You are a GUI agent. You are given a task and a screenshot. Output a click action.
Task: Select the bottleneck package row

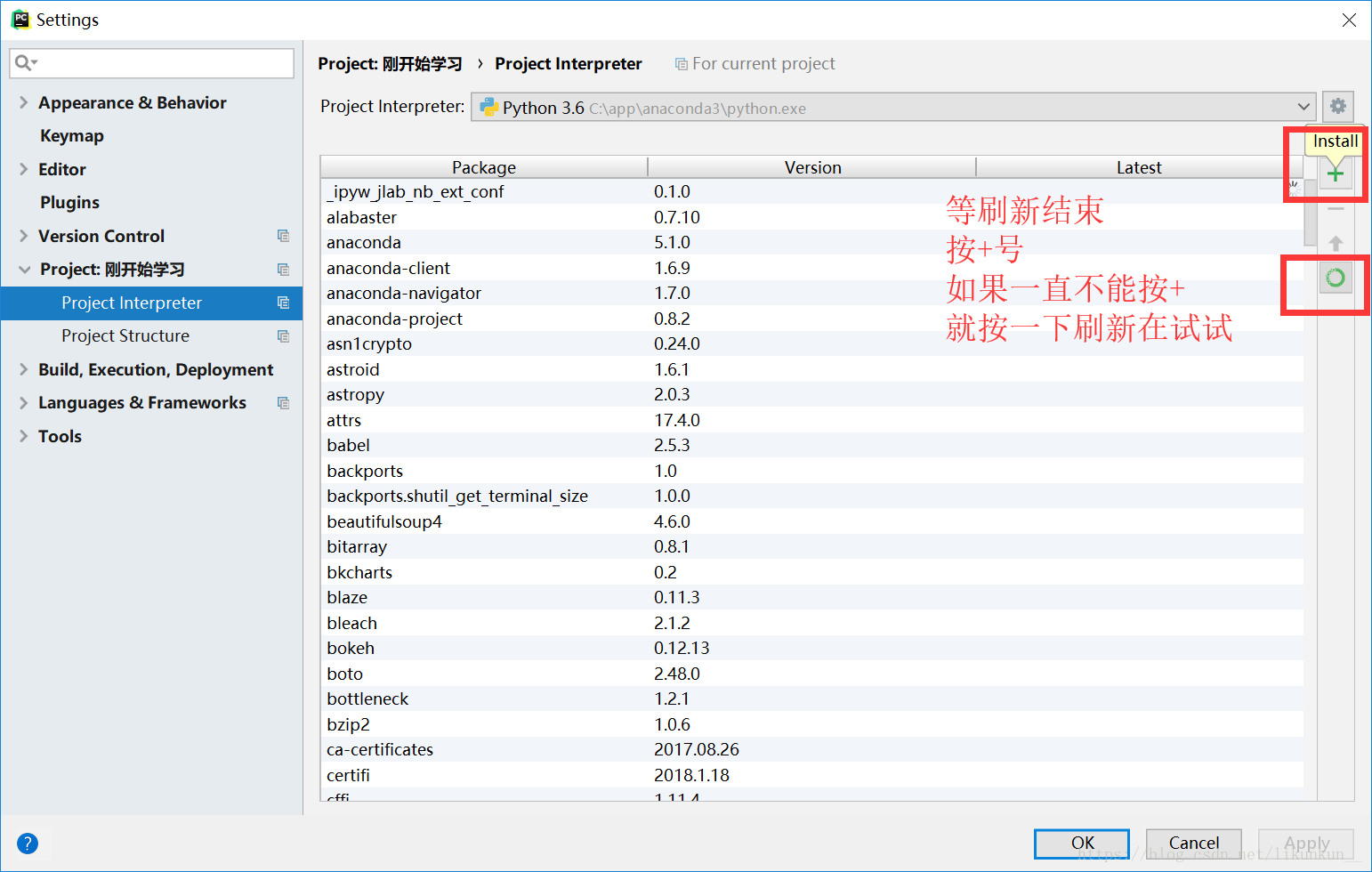click(x=811, y=698)
